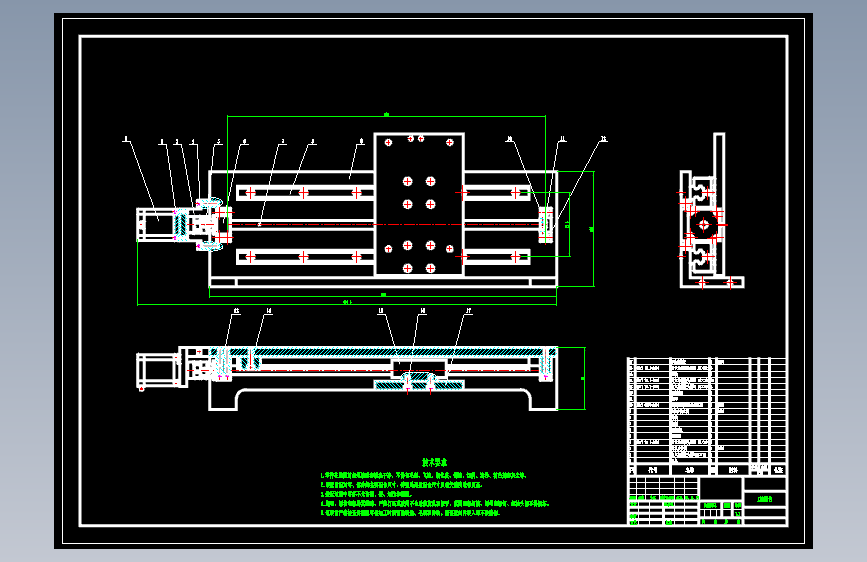Select the right-hand side view drawing
The height and width of the screenshot is (562, 867).
coord(711,211)
